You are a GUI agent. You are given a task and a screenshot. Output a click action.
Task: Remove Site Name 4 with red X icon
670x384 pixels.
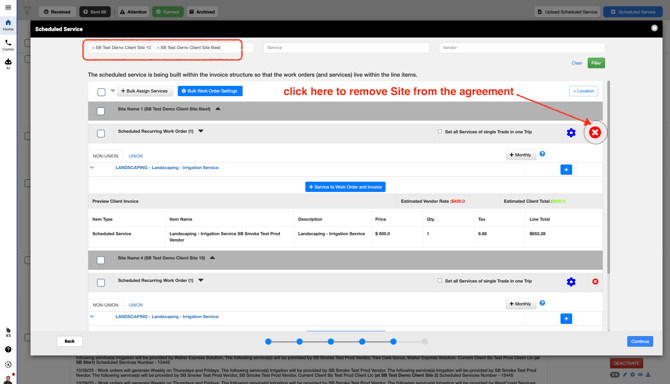pyautogui.click(x=595, y=281)
